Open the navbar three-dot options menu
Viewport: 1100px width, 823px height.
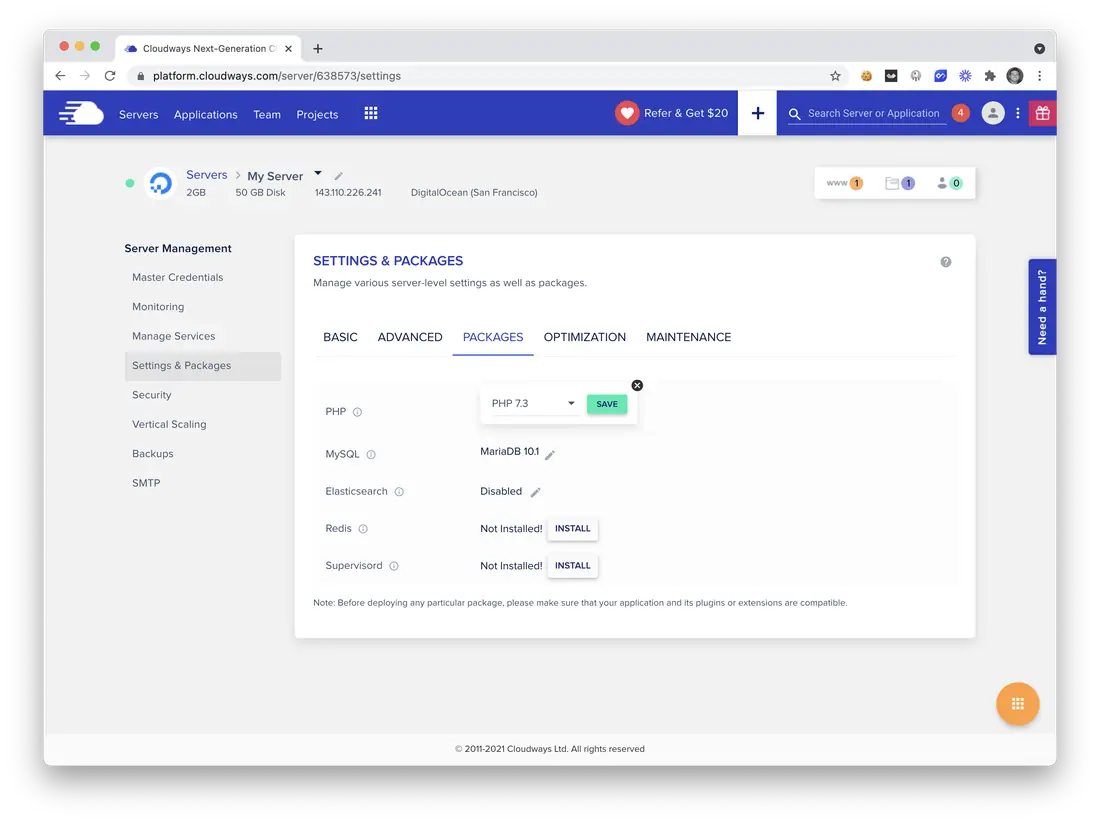1017,113
